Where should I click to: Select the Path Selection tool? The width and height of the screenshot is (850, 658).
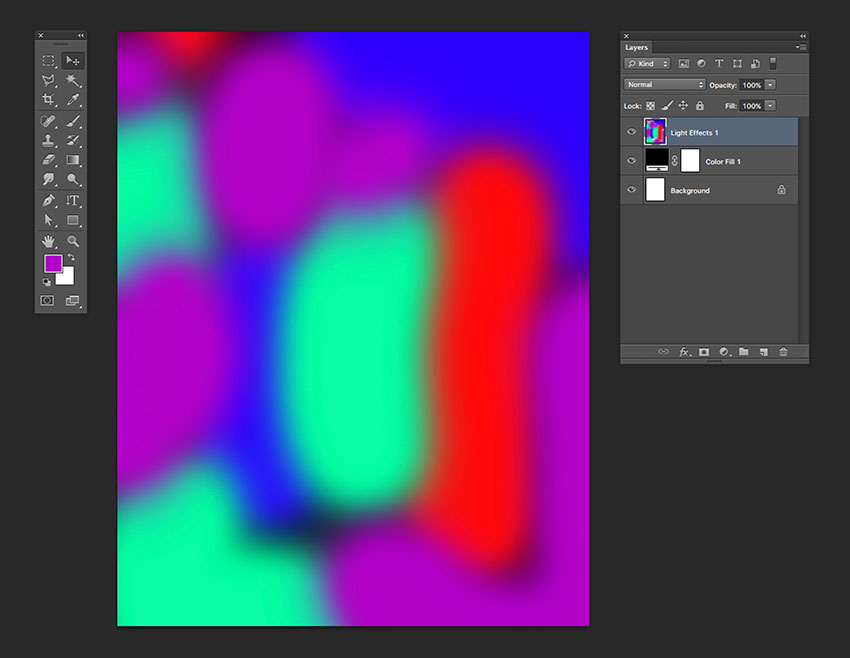pyautogui.click(x=48, y=220)
